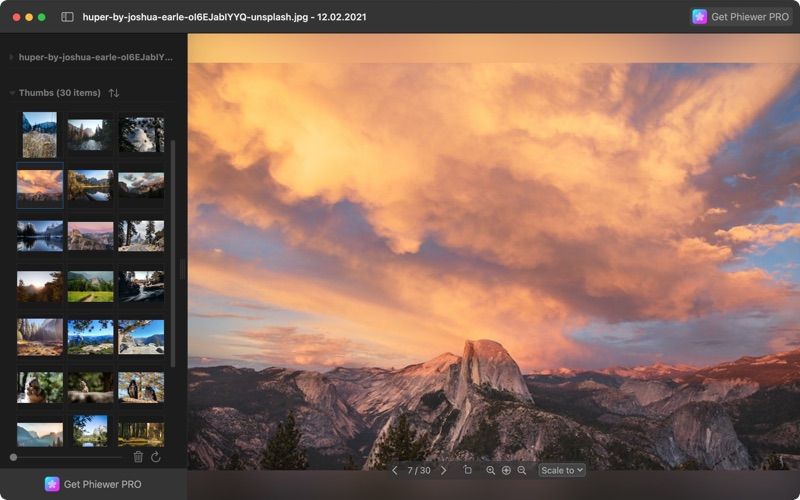Select the hazy valley thumbnail in bottom row
Viewport: 800px width, 500px height.
(40, 434)
